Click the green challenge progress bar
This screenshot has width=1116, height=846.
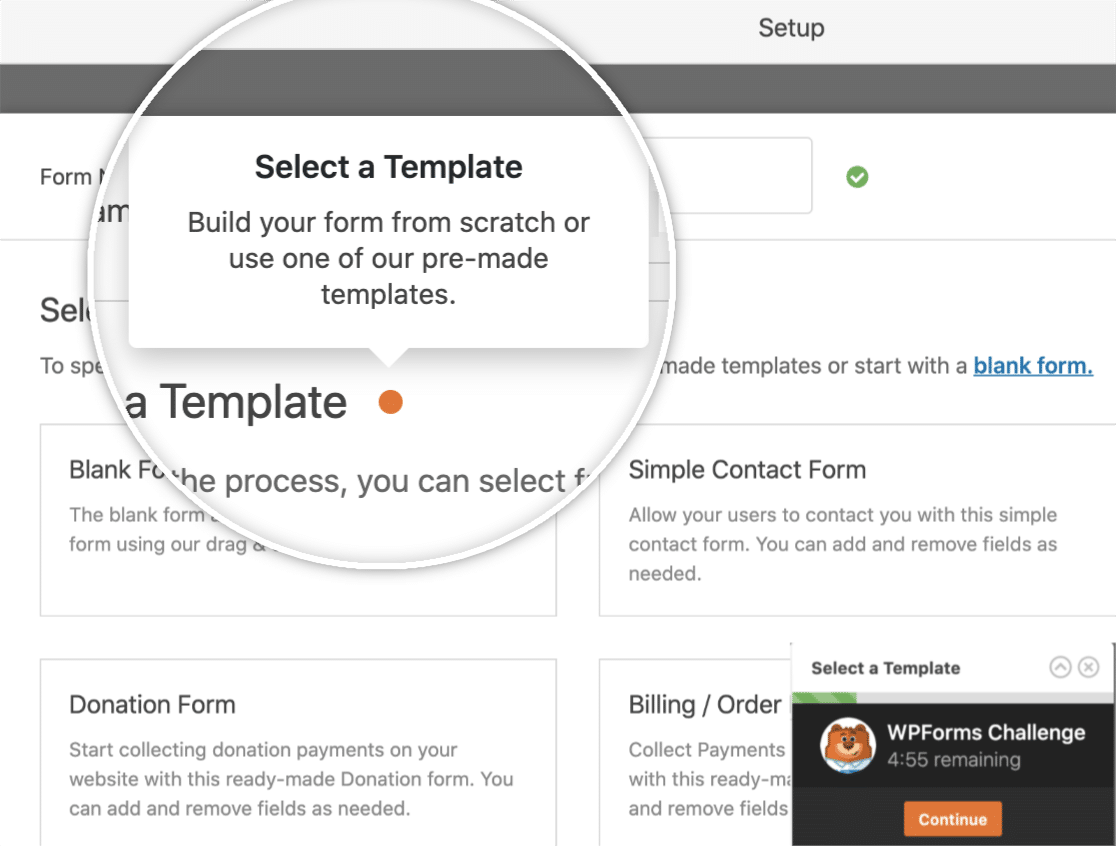click(x=825, y=697)
